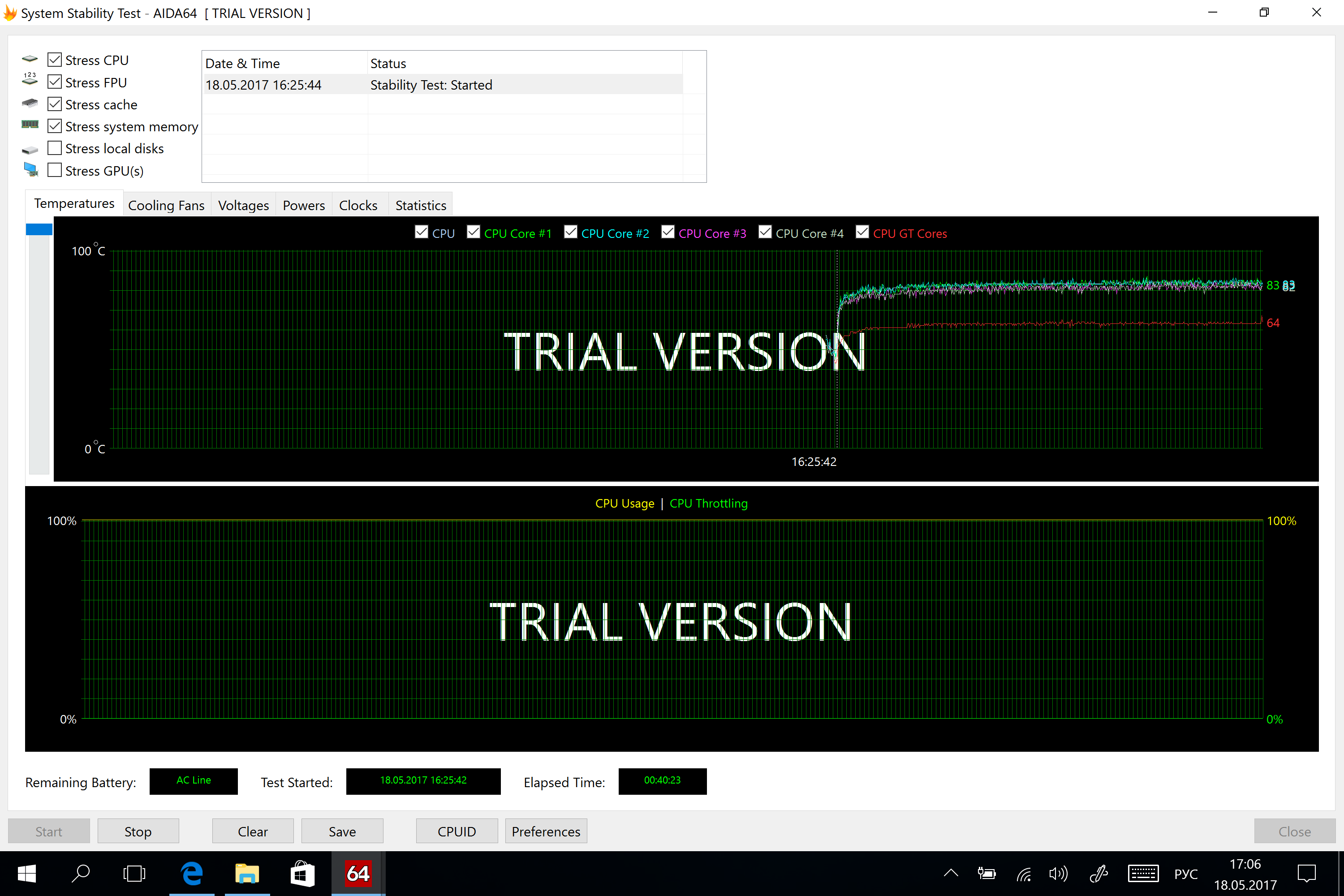The height and width of the screenshot is (896, 1344).
Task: Toggle CPU Core #4 graph checkbox
Action: click(x=765, y=232)
